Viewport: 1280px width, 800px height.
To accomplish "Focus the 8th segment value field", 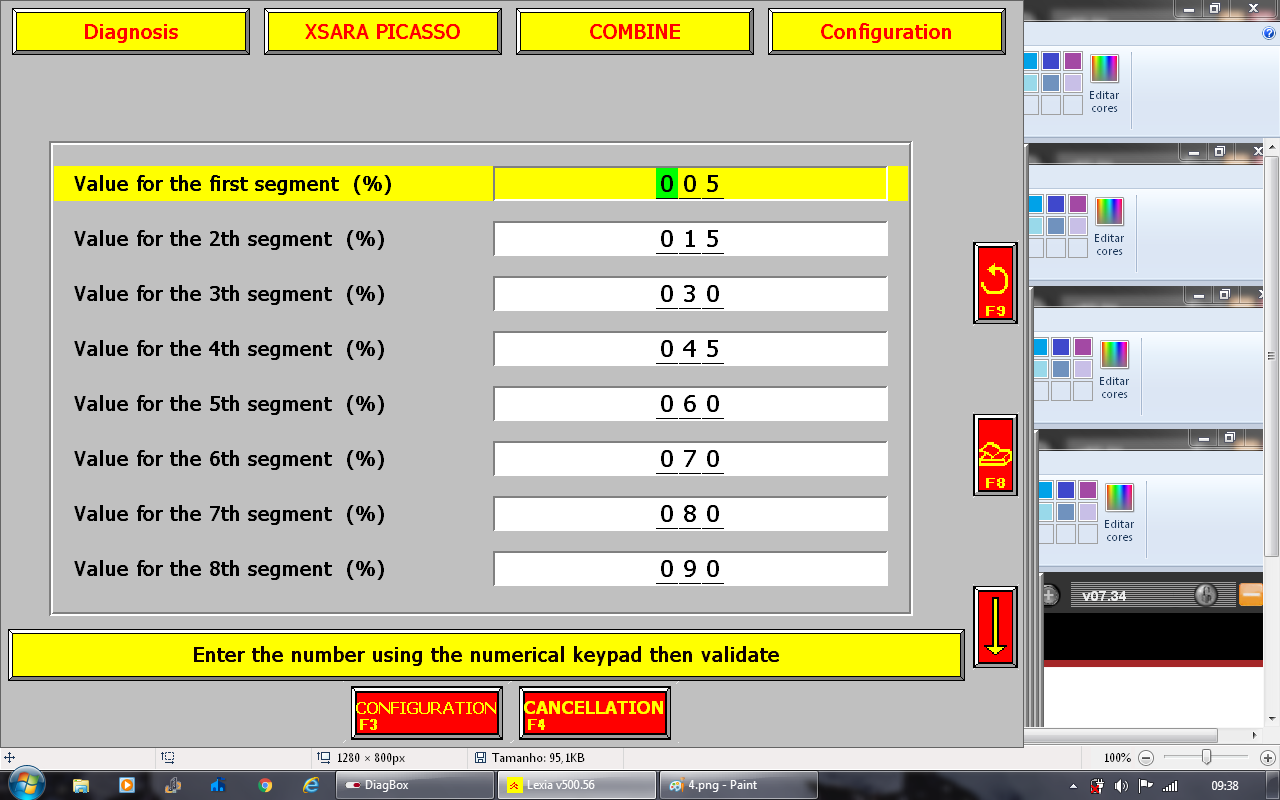I will [x=690, y=569].
